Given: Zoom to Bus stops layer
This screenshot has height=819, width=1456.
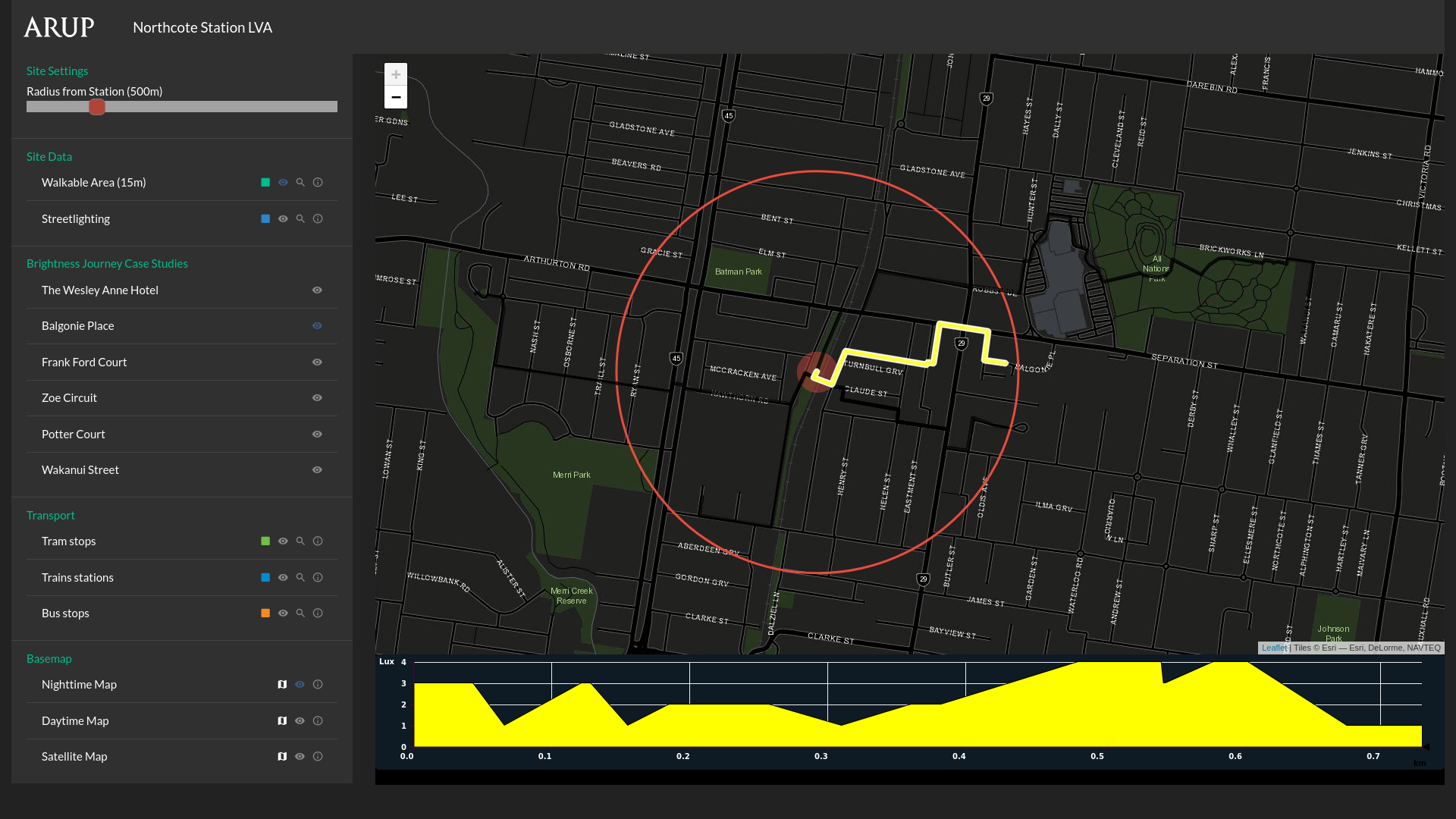Looking at the screenshot, I should (300, 613).
